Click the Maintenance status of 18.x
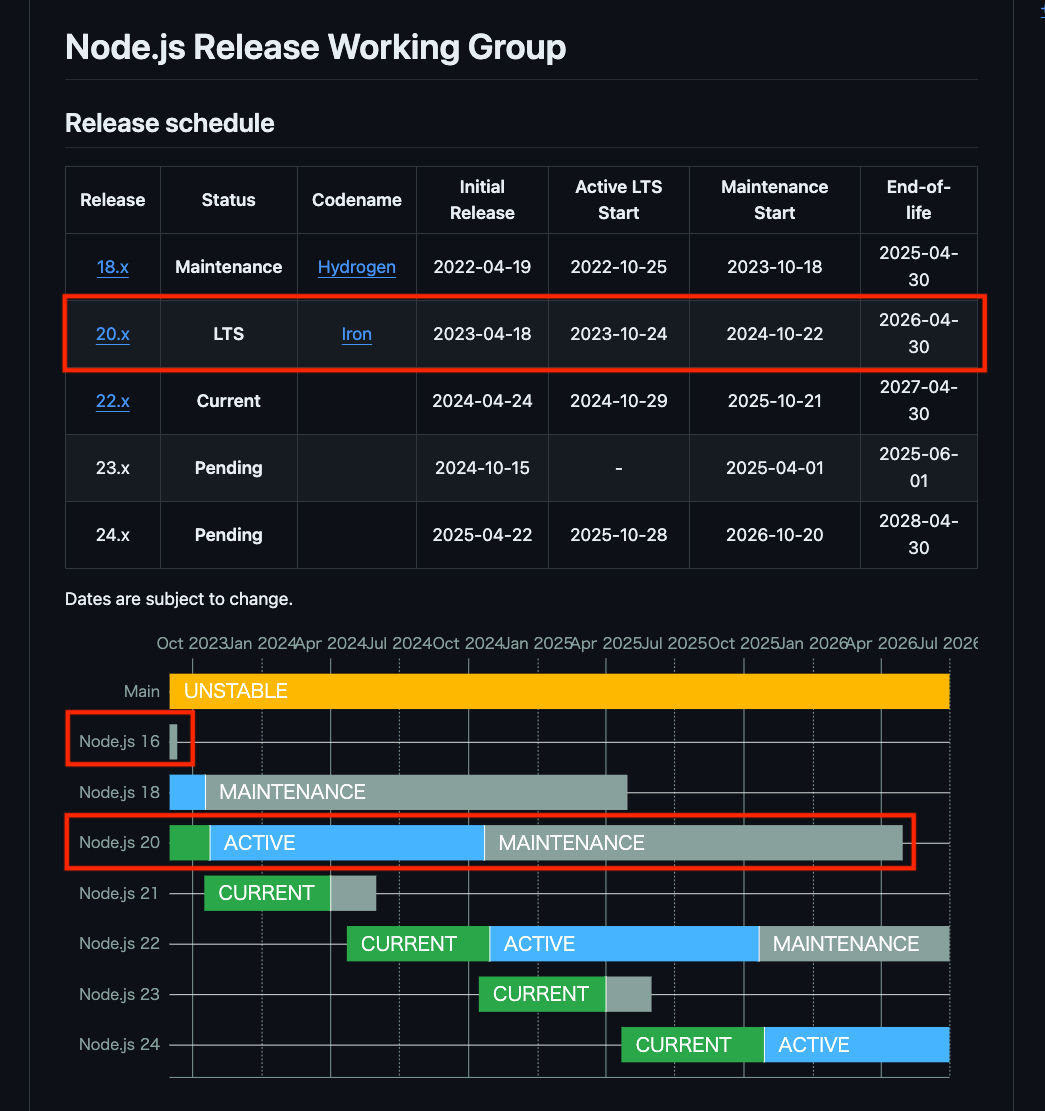Image resolution: width=1045 pixels, height=1111 pixels. (x=228, y=267)
